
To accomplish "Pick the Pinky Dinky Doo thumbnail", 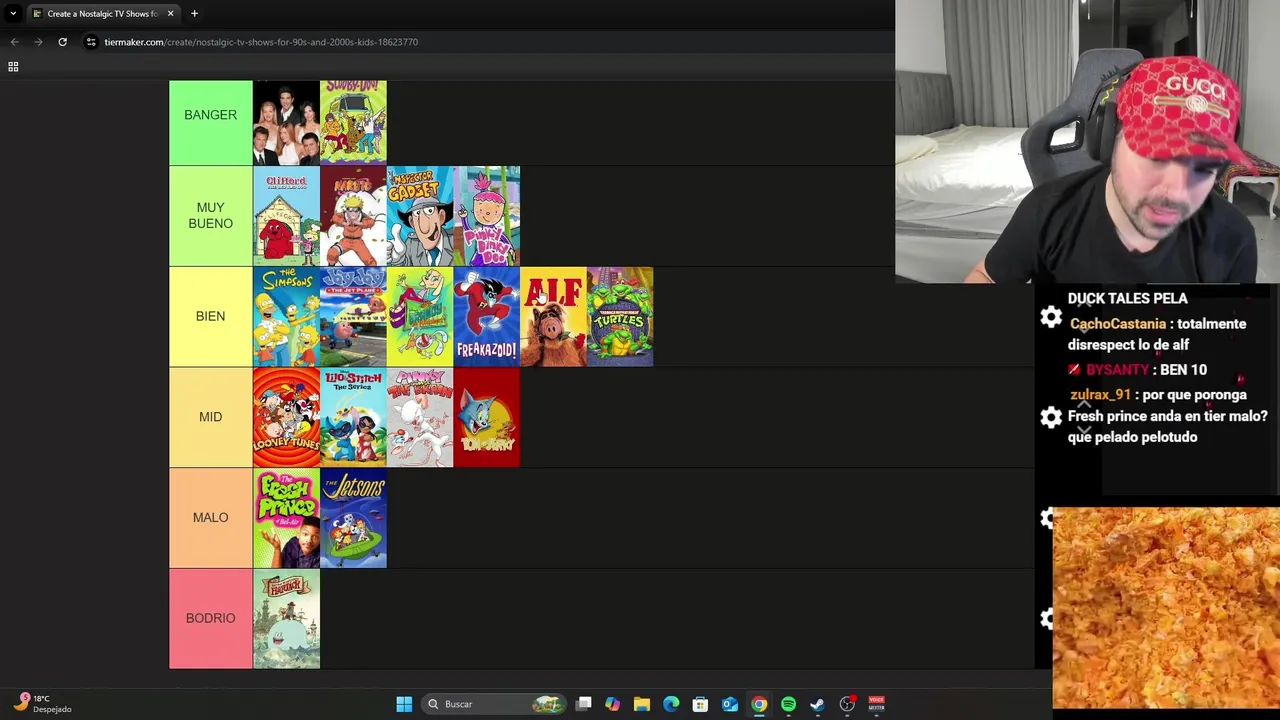I will pos(487,216).
